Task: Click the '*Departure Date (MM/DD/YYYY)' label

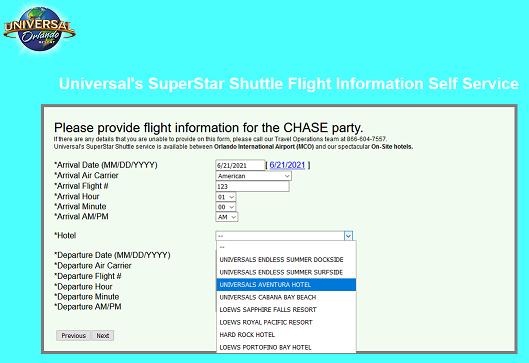Action: 112,255
